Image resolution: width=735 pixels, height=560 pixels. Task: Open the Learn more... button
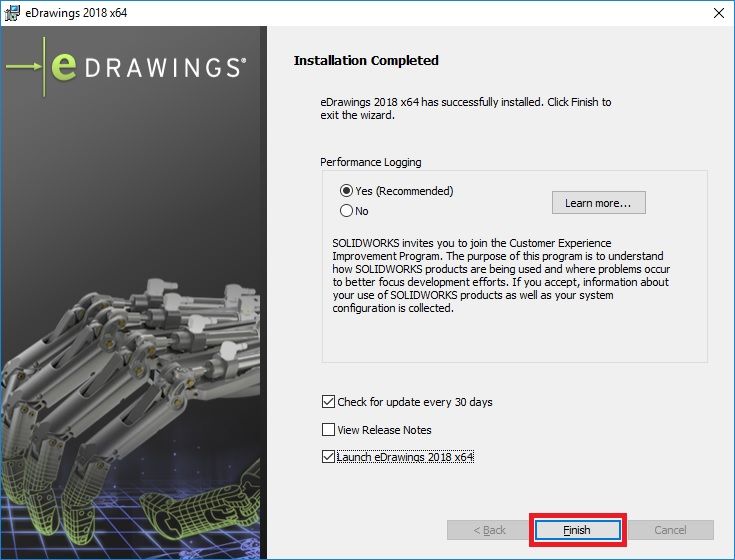click(x=599, y=203)
